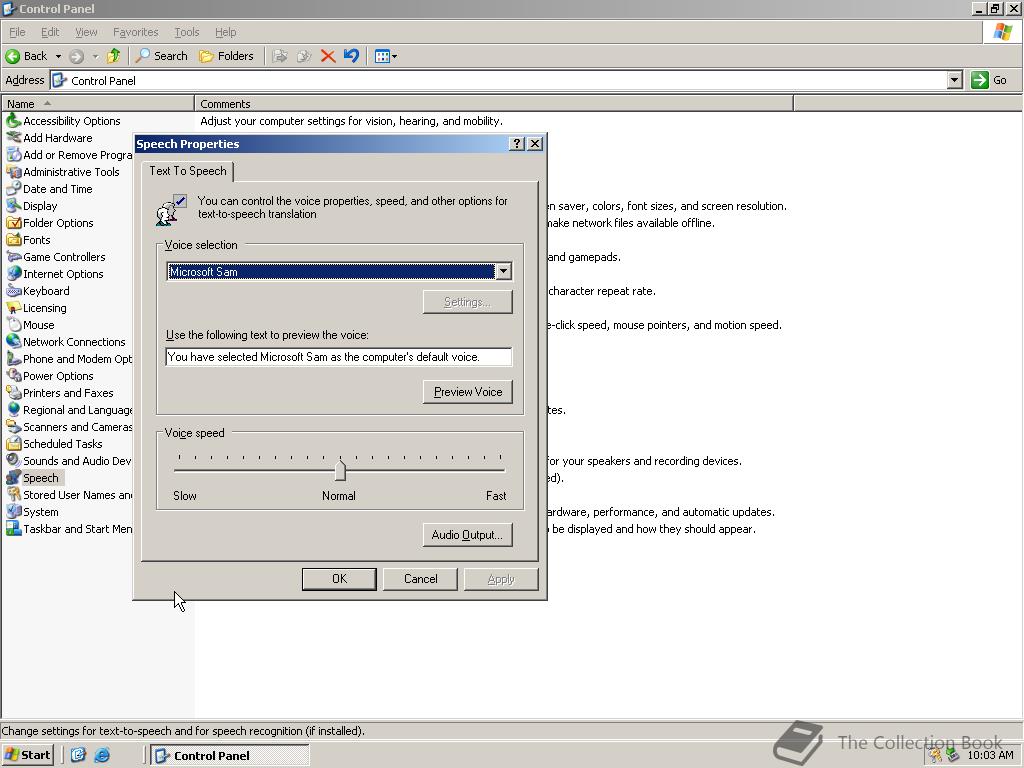
Task: Click the blue Undo arrow icon
Action: (x=351, y=56)
